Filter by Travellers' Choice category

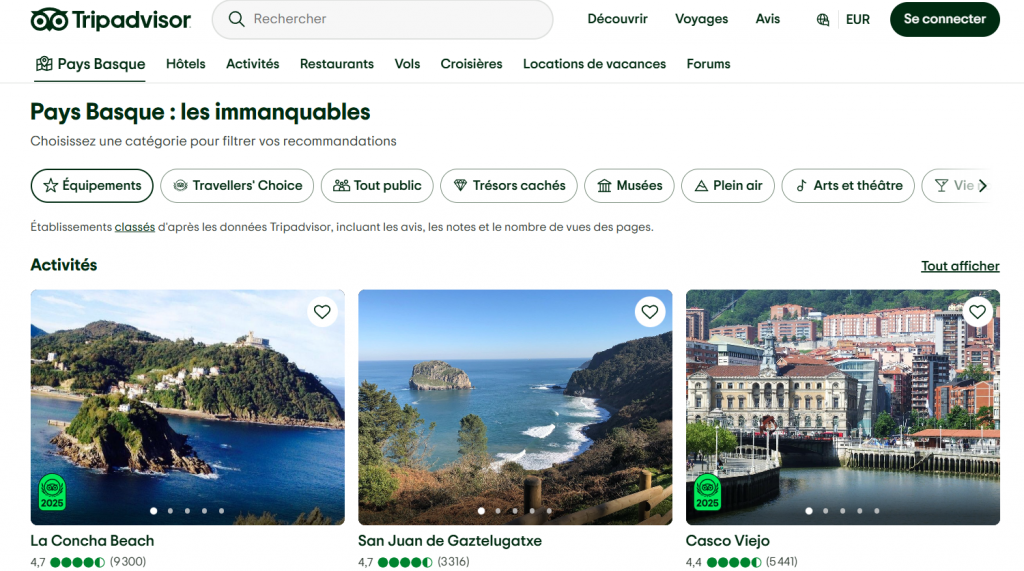coord(237,185)
